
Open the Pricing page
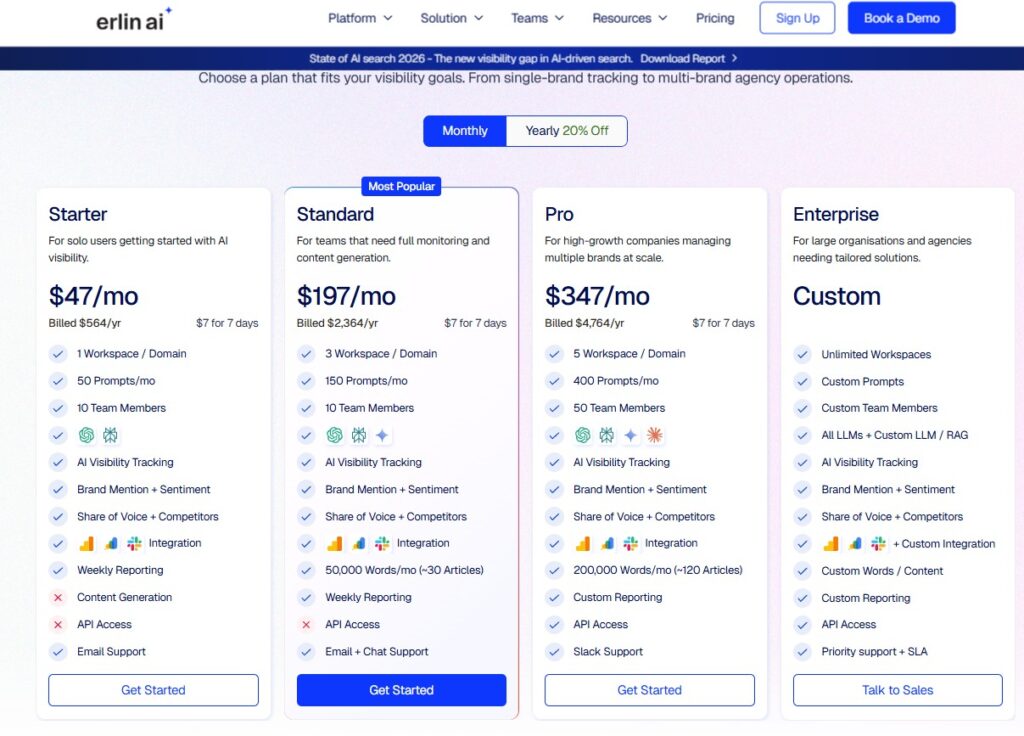[x=715, y=18]
